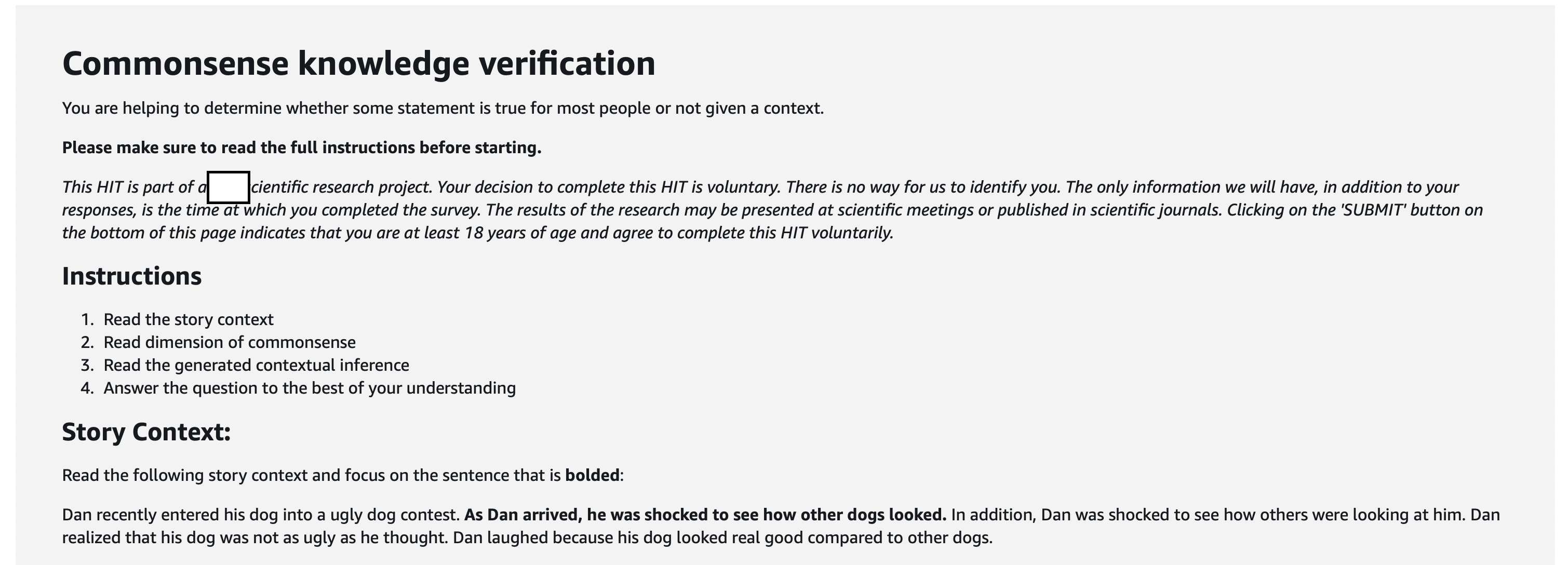The width and height of the screenshot is (1568, 565).
Task: Click the Instructions heading
Action: [x=131, y=276]
